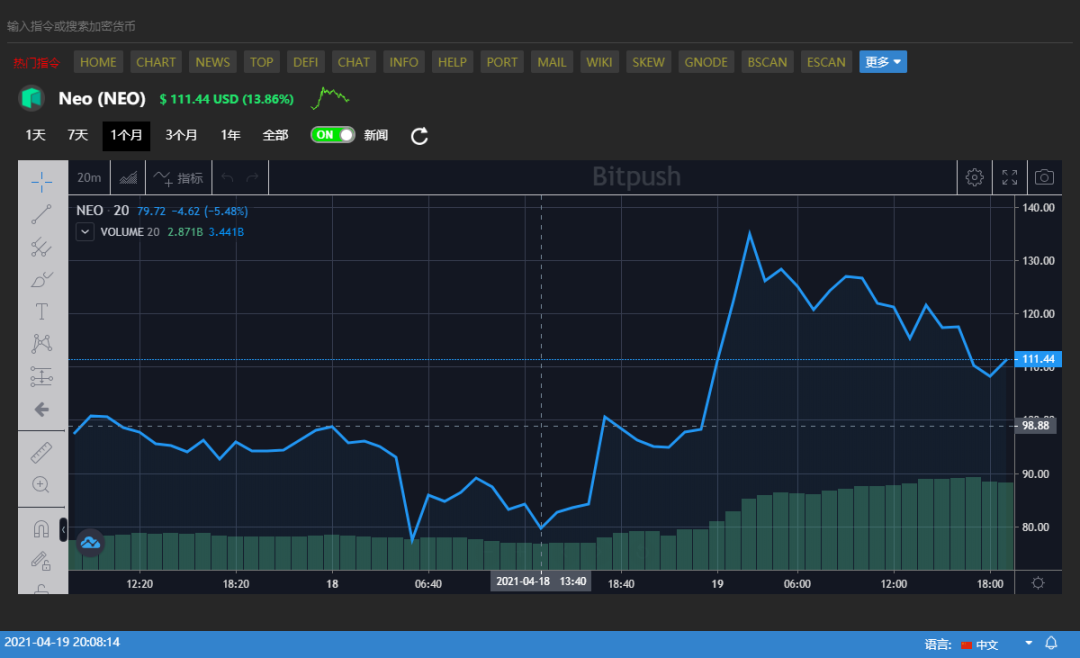This screenshot has width=1080, height=658.
Task: Focus the command search input field
Action: click(x=537, y=26)
